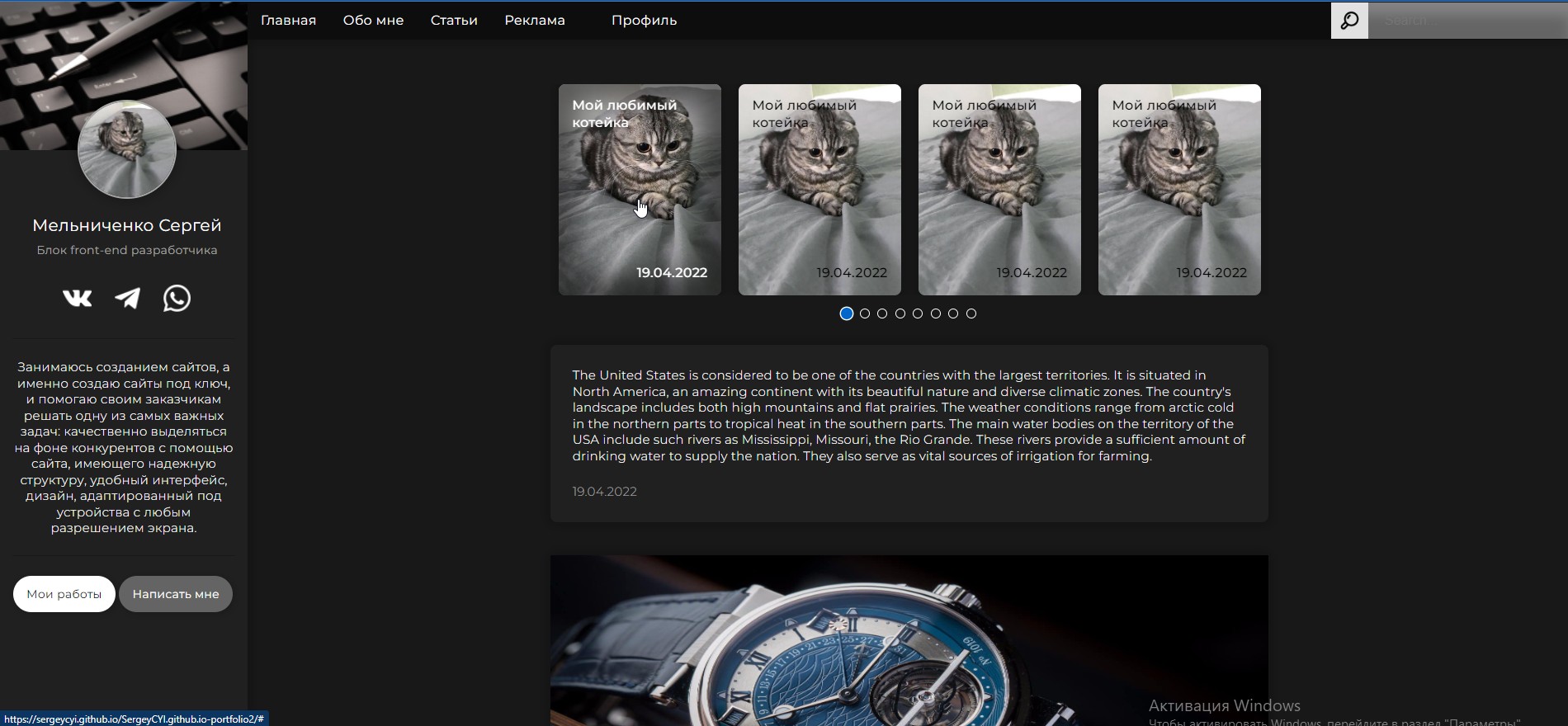This screenshot has height=726, width=1568.
Task: Select the last carousel pagination dot
Action: tap(971, 313)
